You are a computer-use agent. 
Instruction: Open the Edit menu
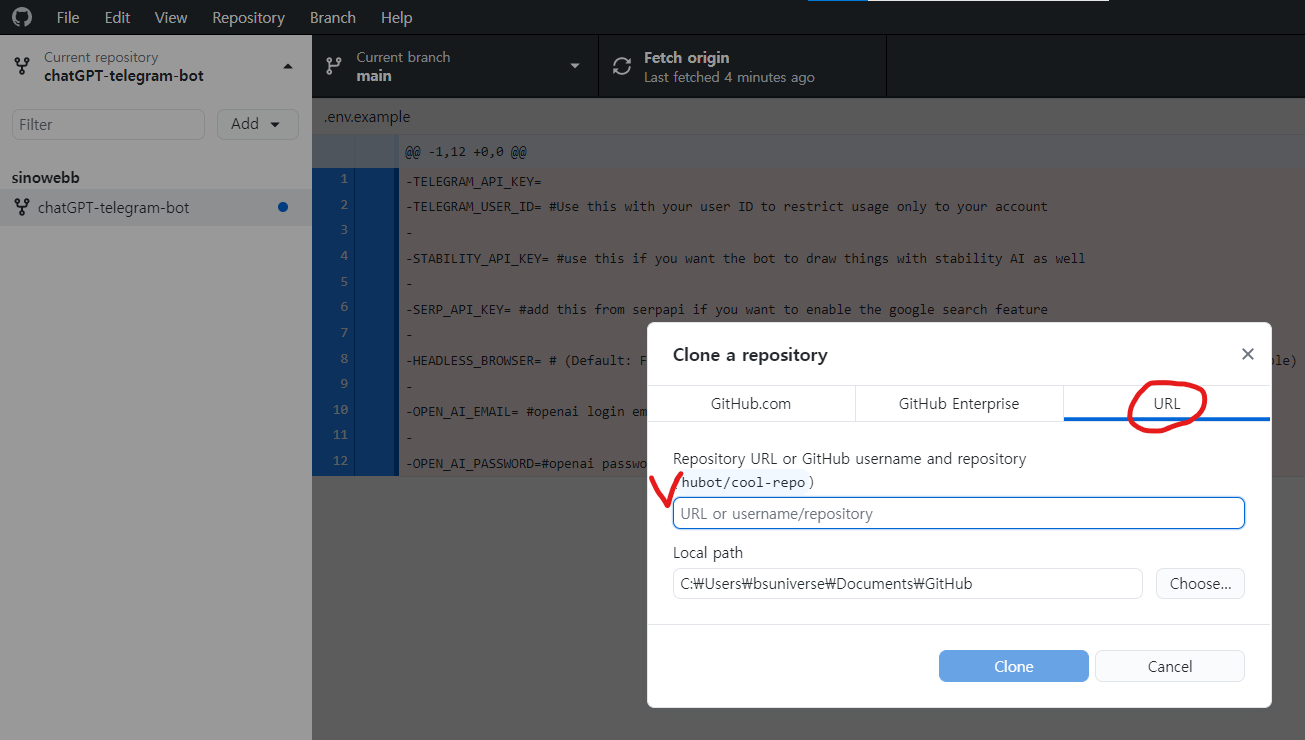point(117,18)
